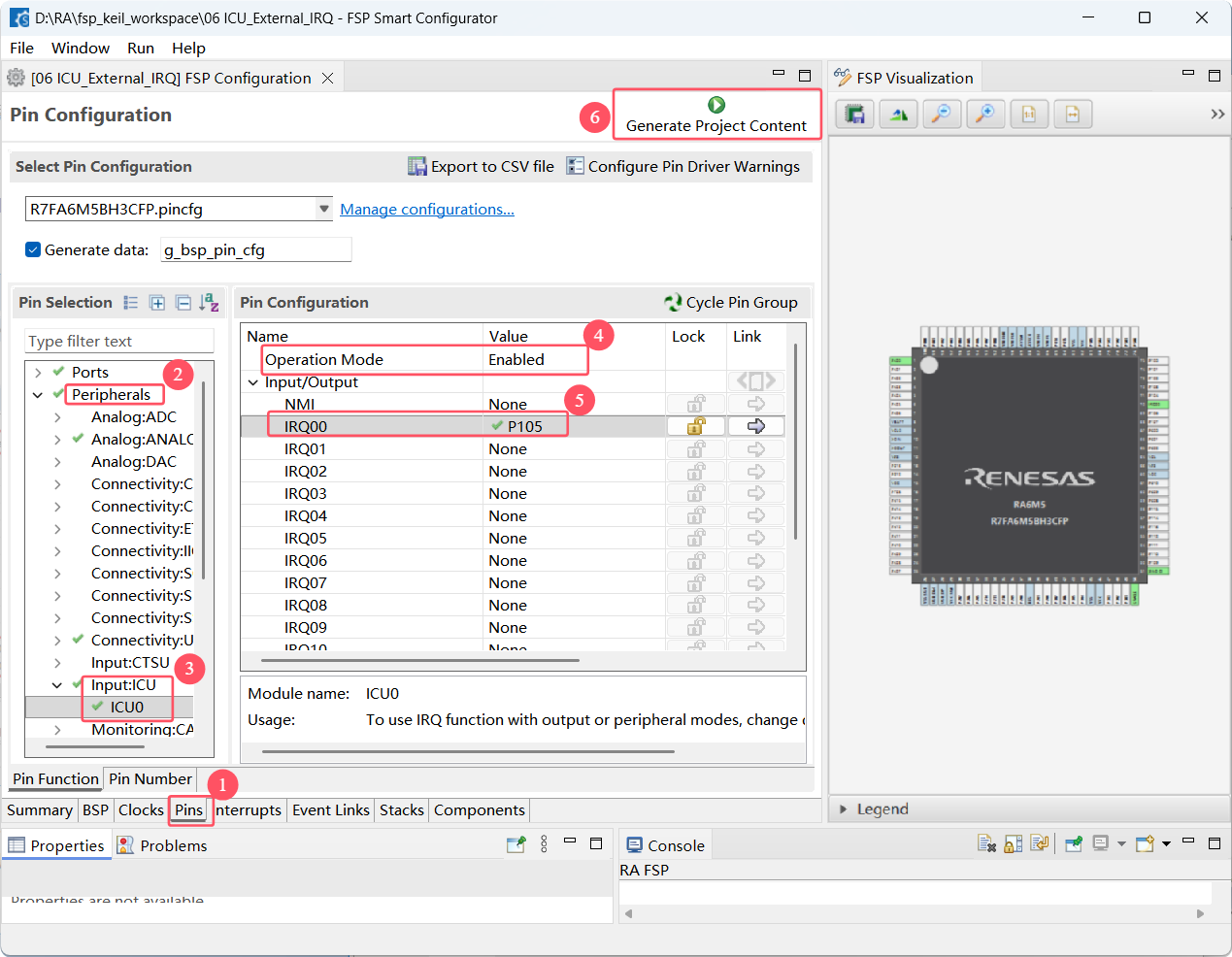This screenshot has width=1232, height=957.
Task: Close the FSP Configuration editor tab
Action: 328,79
